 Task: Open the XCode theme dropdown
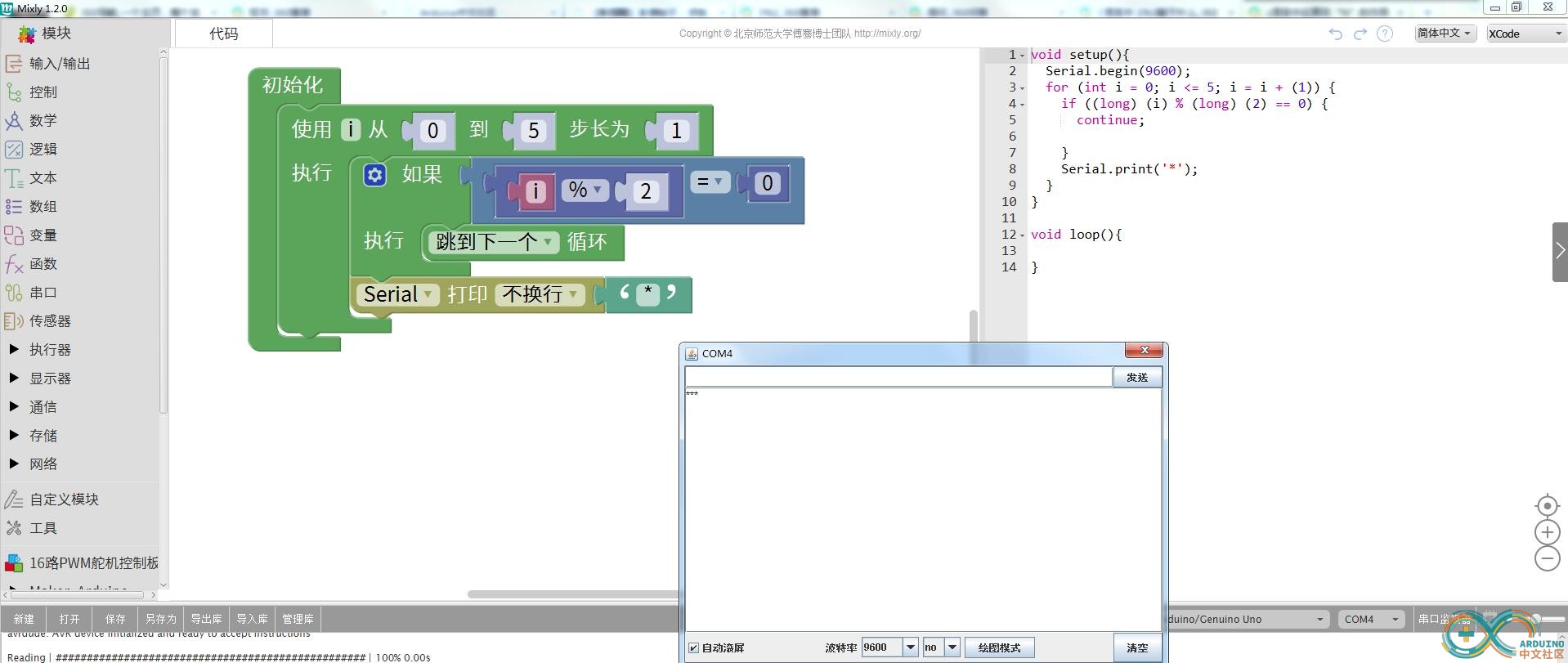click(x=1526, y=34)
